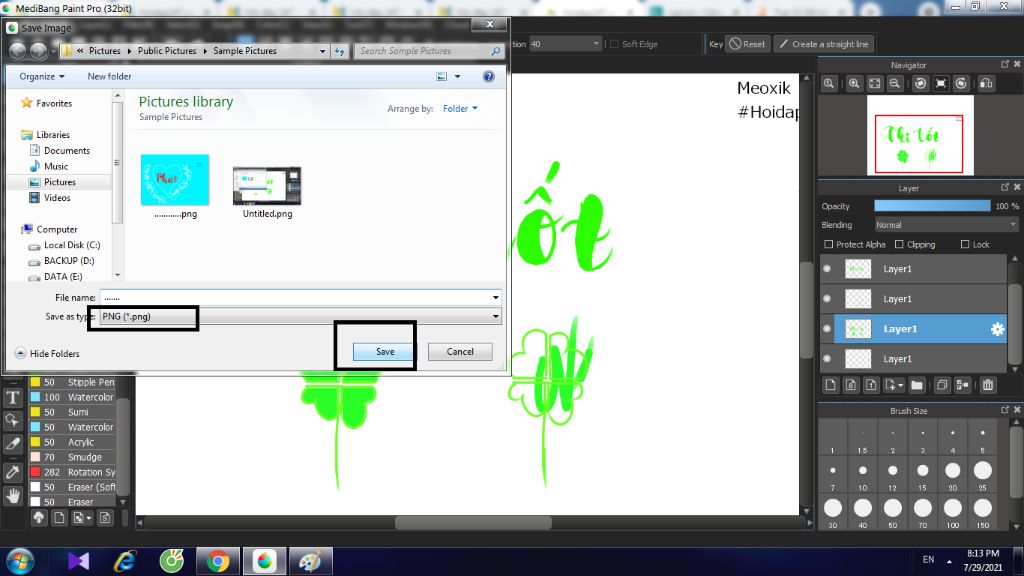Add a new 1-bit layer
Image resolution: width=1024 pixels, height=576 pixels.
tap(871, 385)
